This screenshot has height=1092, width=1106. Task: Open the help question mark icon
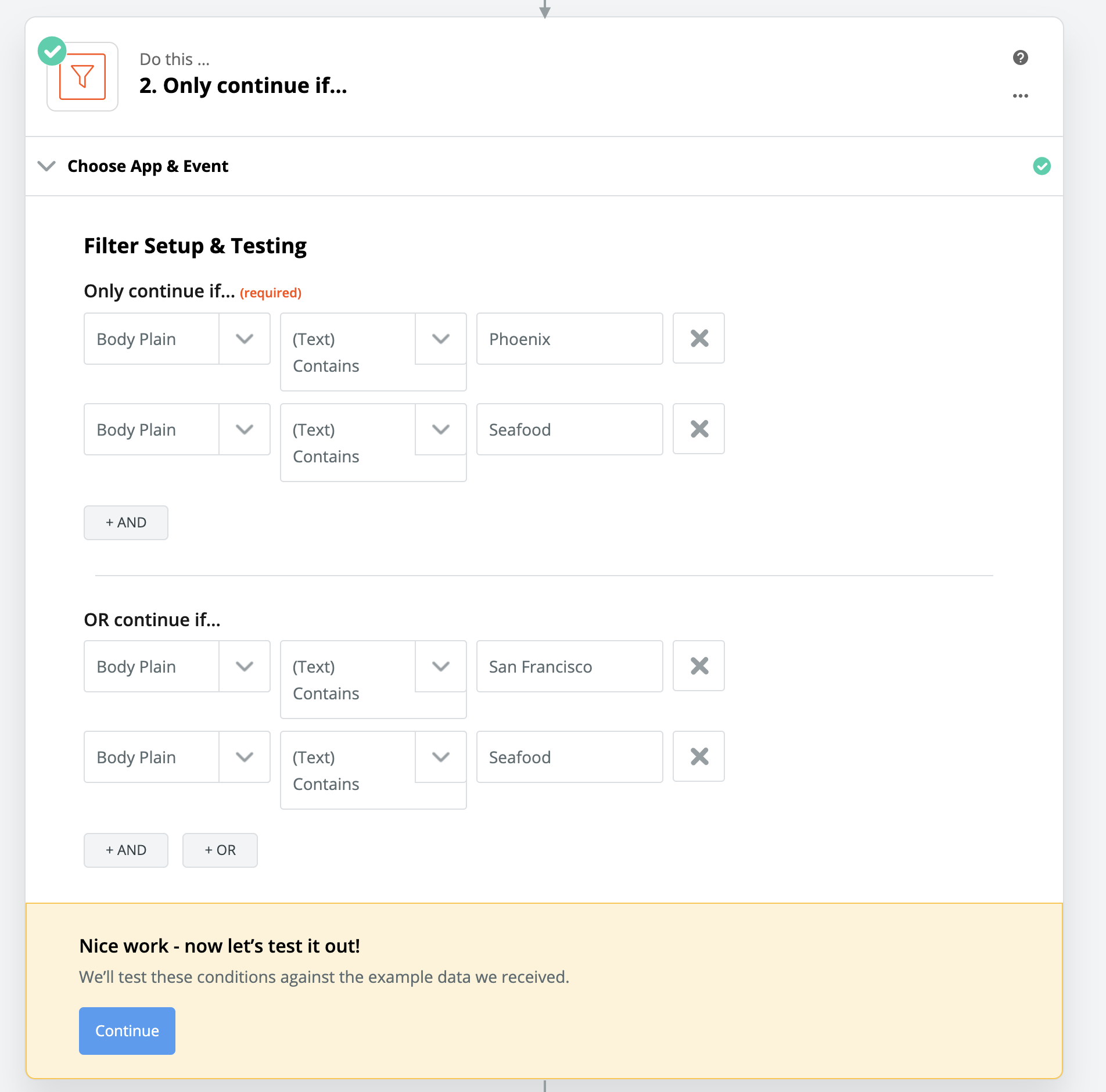tap(1020, 58)
